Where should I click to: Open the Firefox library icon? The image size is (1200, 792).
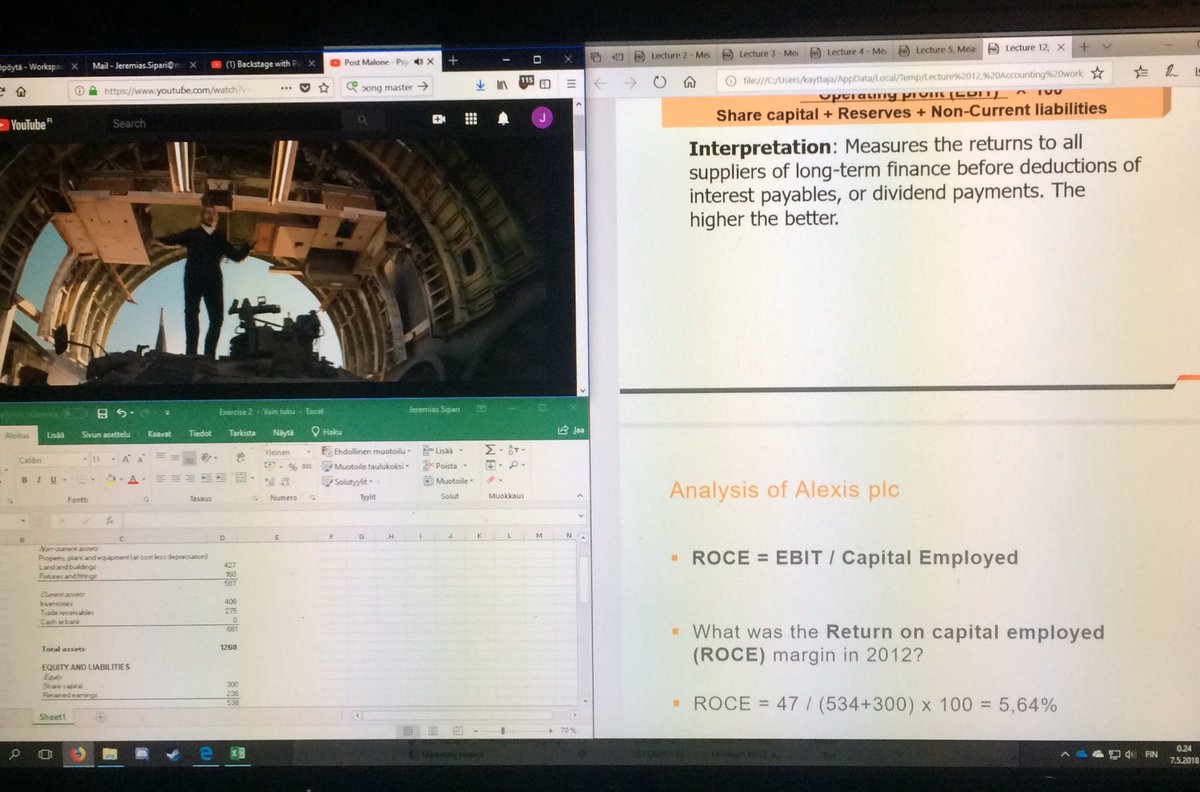[502, 87]
